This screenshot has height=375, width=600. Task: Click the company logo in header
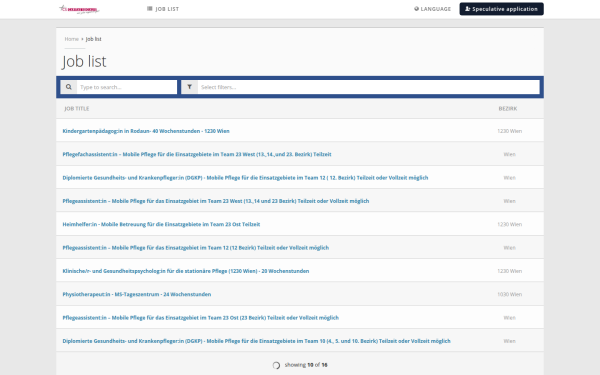pos(79,9)
